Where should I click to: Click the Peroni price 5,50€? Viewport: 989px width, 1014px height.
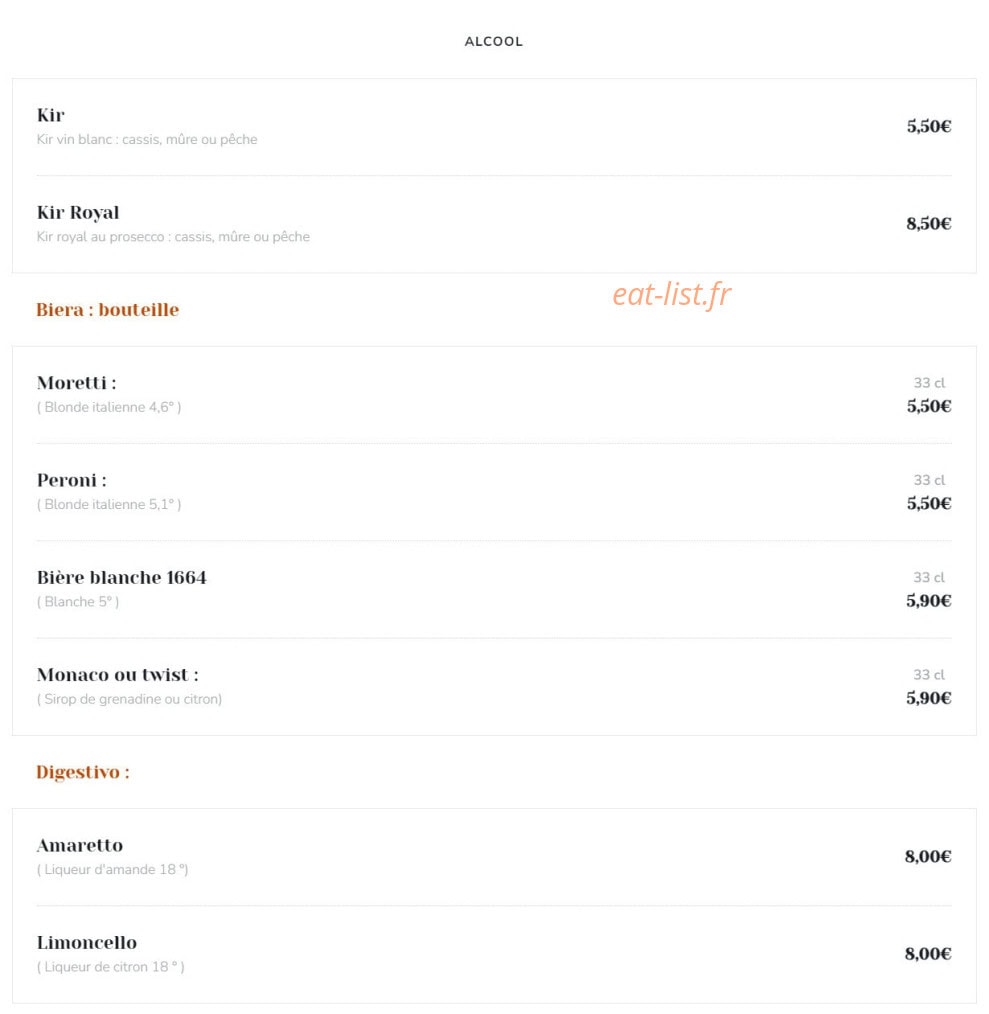928,503
